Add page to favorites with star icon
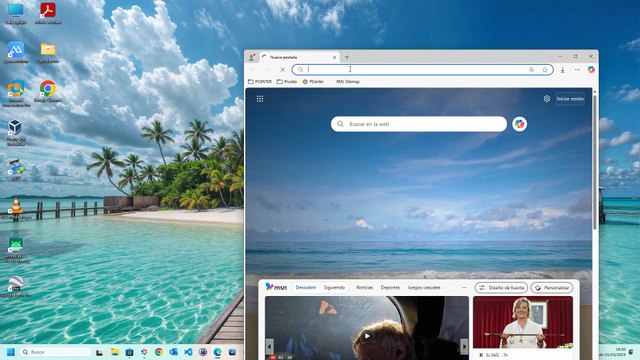Image resolution: width=640 pixels, height=360 pixels. pos(544,70)
